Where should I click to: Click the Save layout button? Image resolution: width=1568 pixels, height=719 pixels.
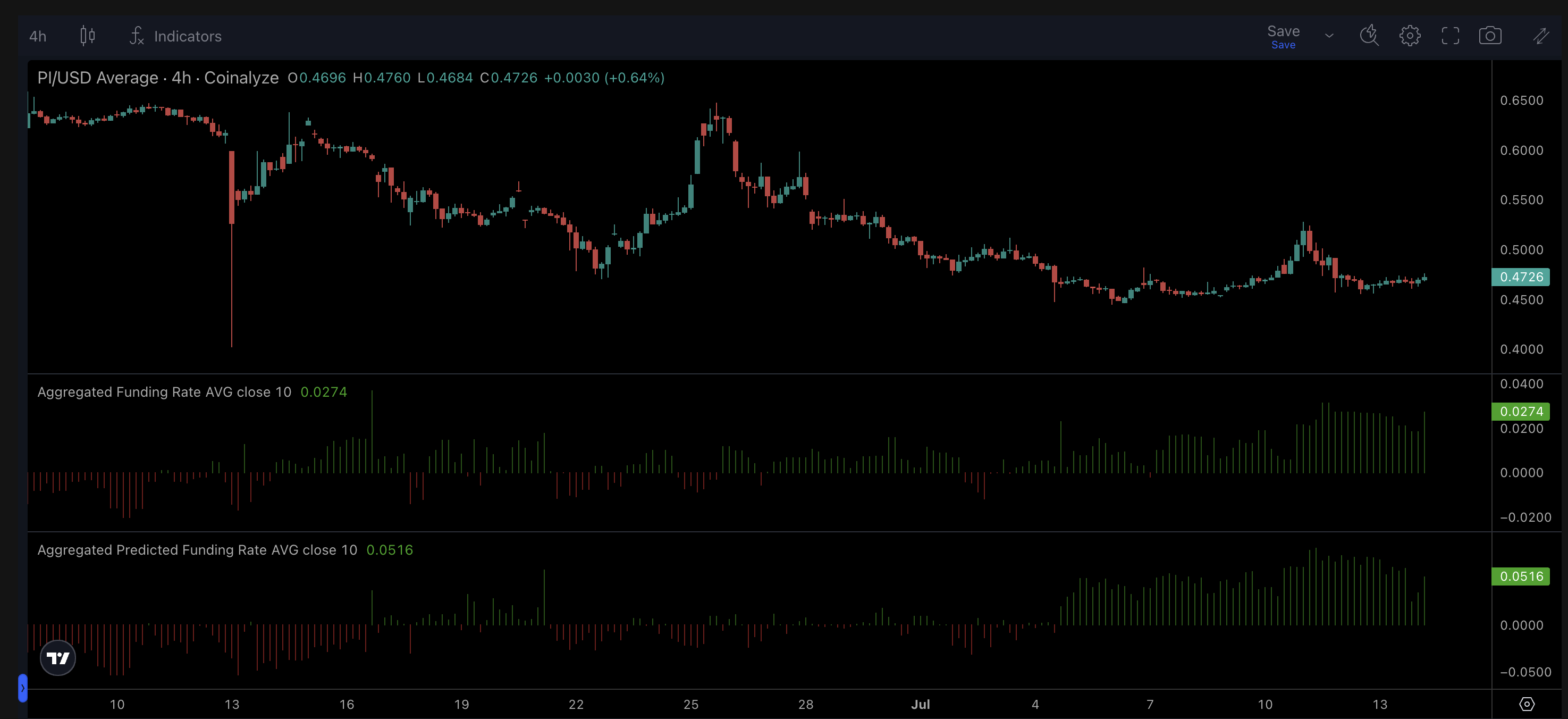pyautogui.click(x=1283, y=36)
